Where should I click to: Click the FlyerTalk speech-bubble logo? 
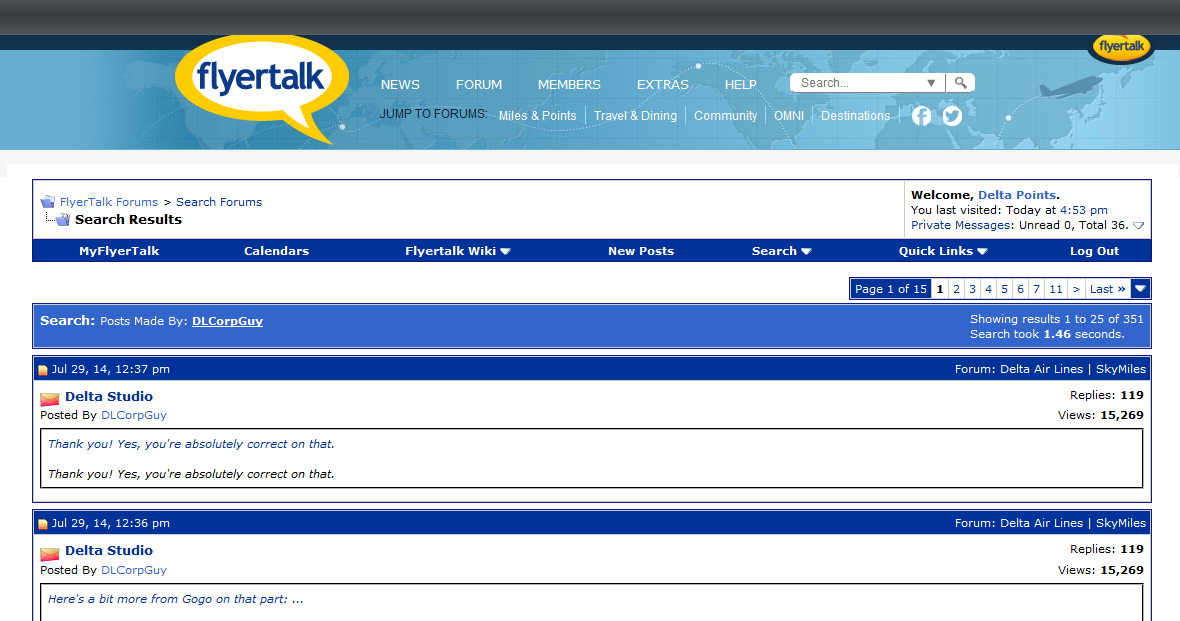pos(261,88)
